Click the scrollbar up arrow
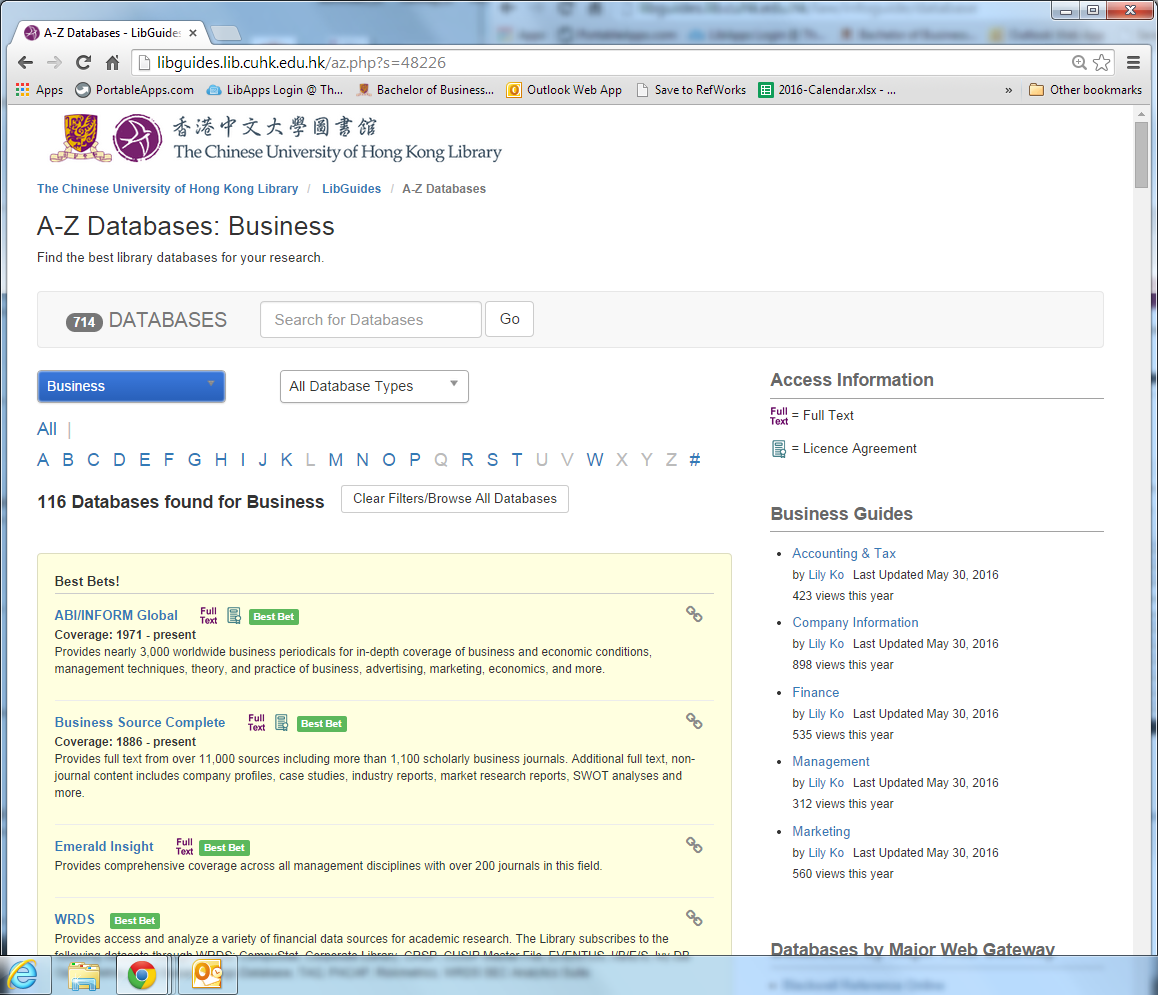The width and height of the screenshot is (1158, 995). pos(1141,114)
